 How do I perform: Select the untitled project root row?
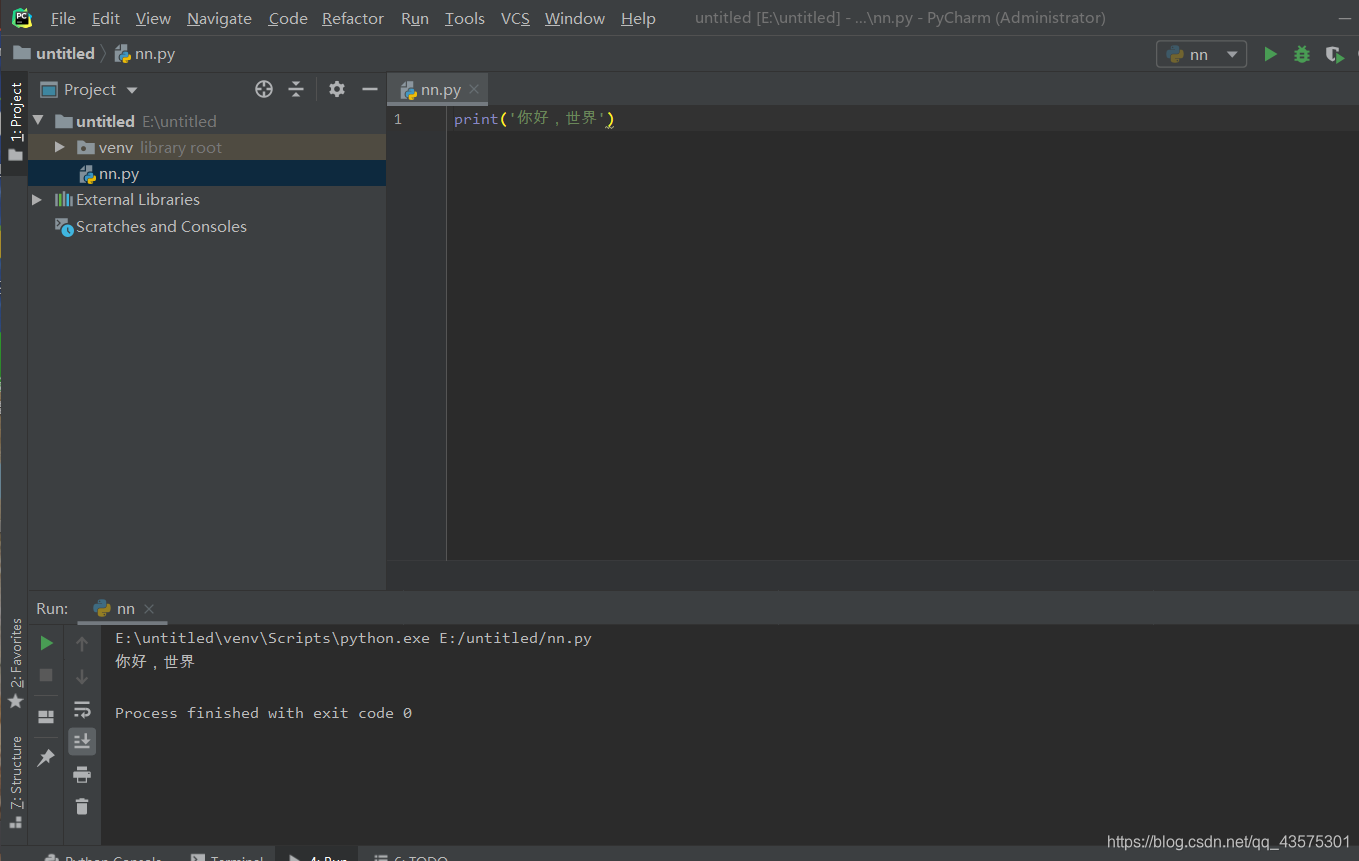(207, 121)
